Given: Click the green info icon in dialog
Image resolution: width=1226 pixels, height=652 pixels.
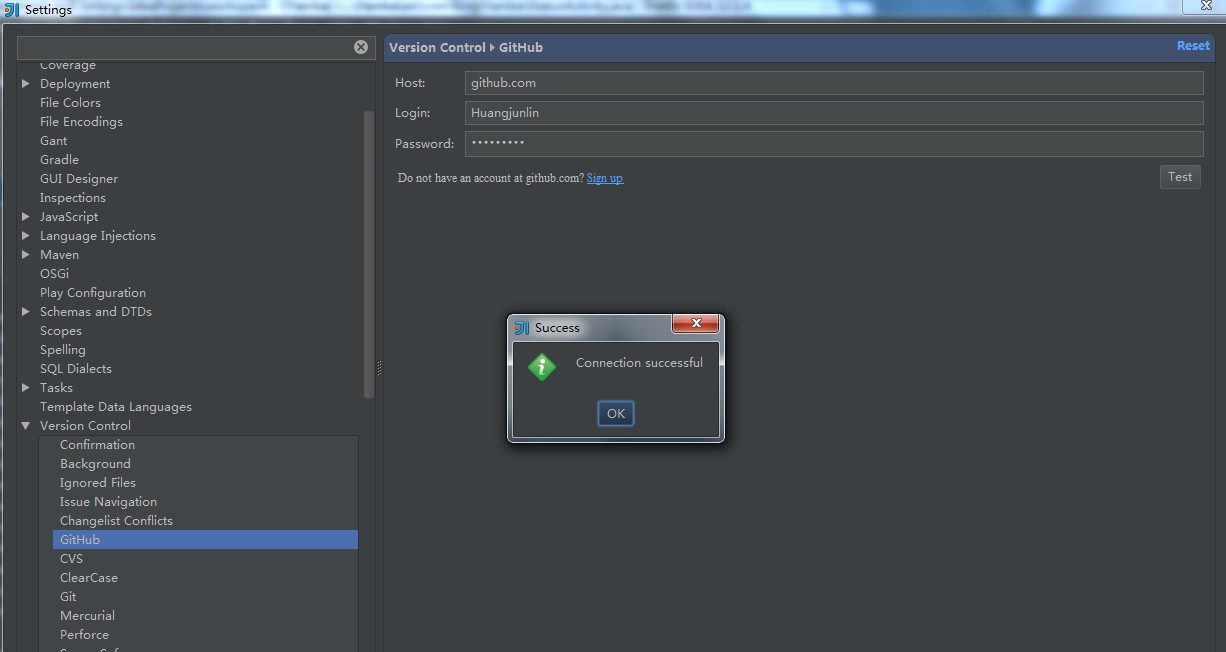Looking at the screenshot, I should pos(542,367).
